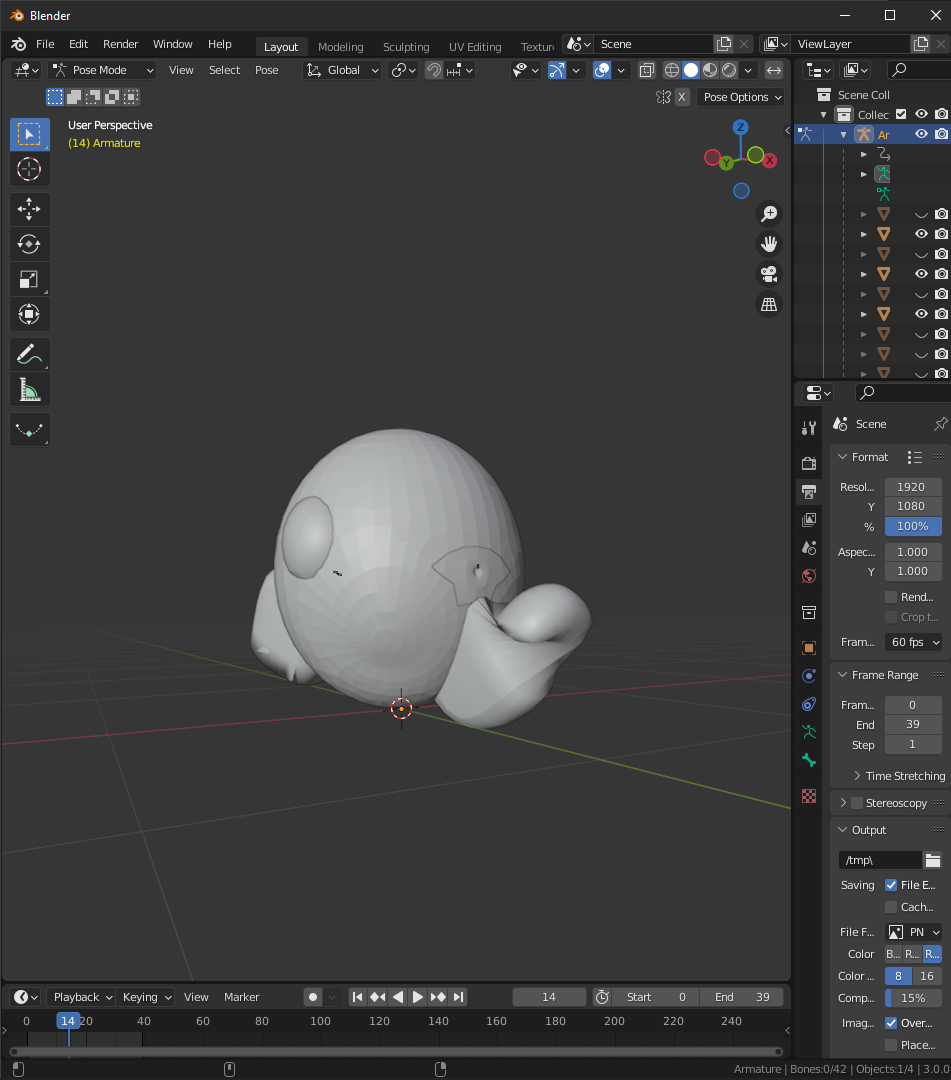
Task: Open the Pose menu in viewport header
Action: click(267, 70)
